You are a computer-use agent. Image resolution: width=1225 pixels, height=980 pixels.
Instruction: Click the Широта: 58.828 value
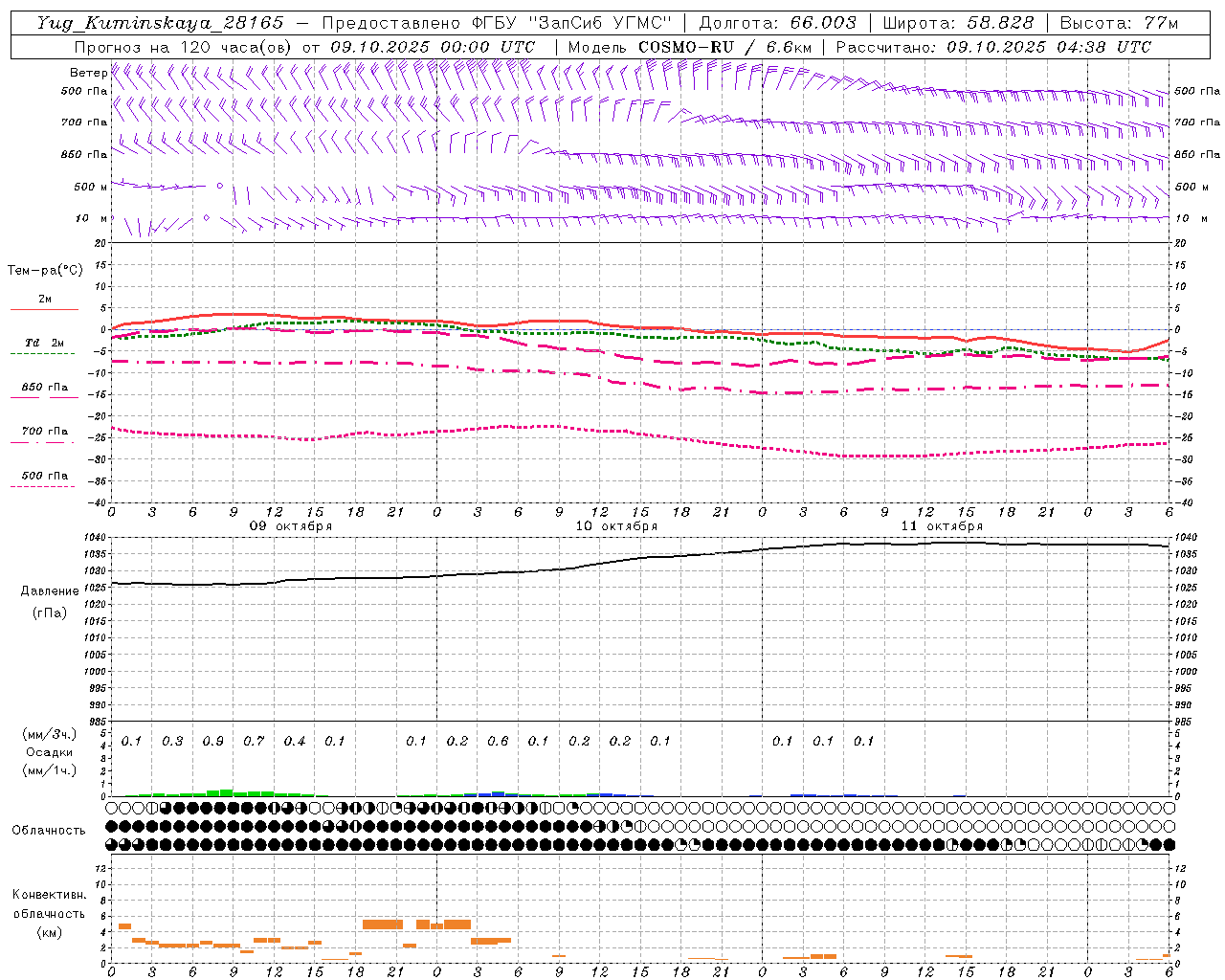958,23
